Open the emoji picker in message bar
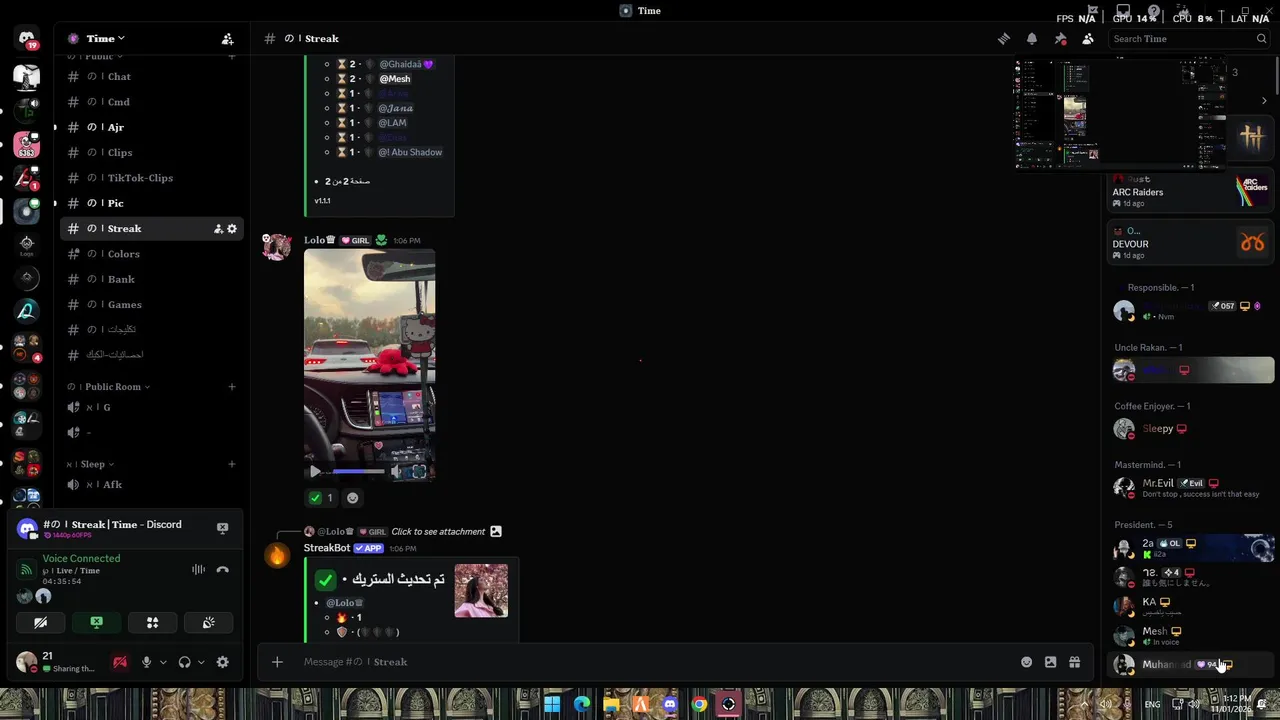1280x720 pixels. click(1026, 662)
